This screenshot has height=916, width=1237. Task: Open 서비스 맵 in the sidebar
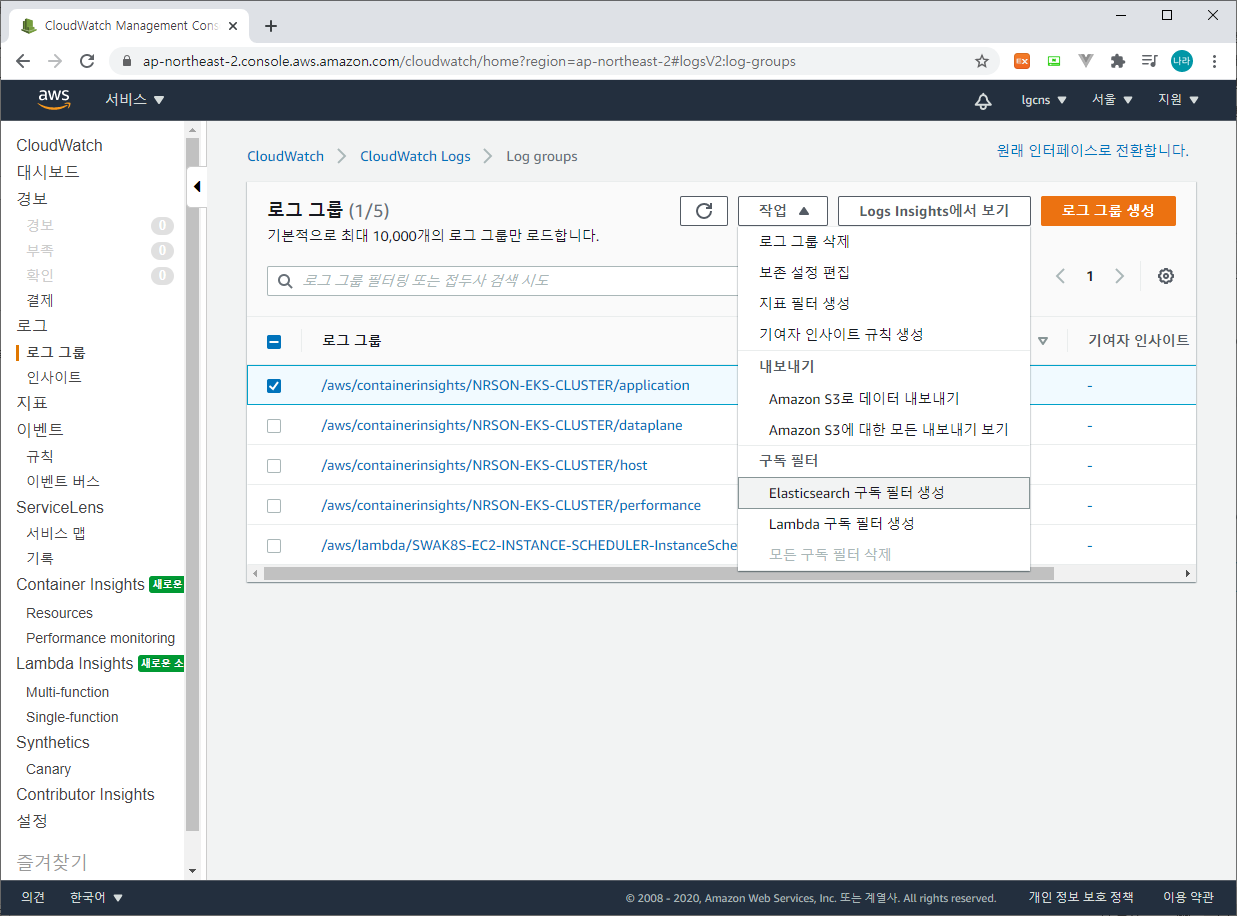tap(56, 533)
